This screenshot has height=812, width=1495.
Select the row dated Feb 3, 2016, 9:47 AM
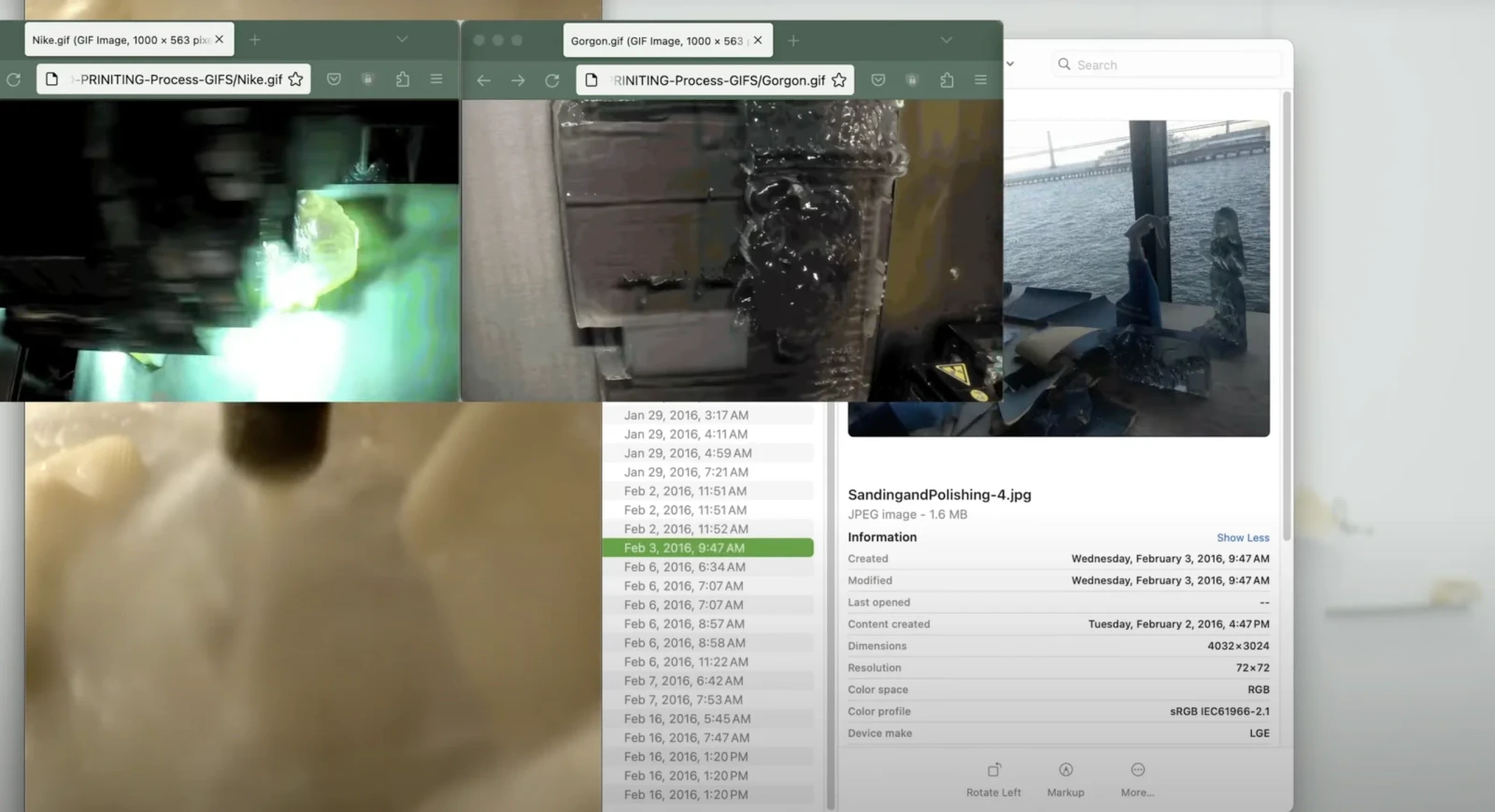[708, 548]
